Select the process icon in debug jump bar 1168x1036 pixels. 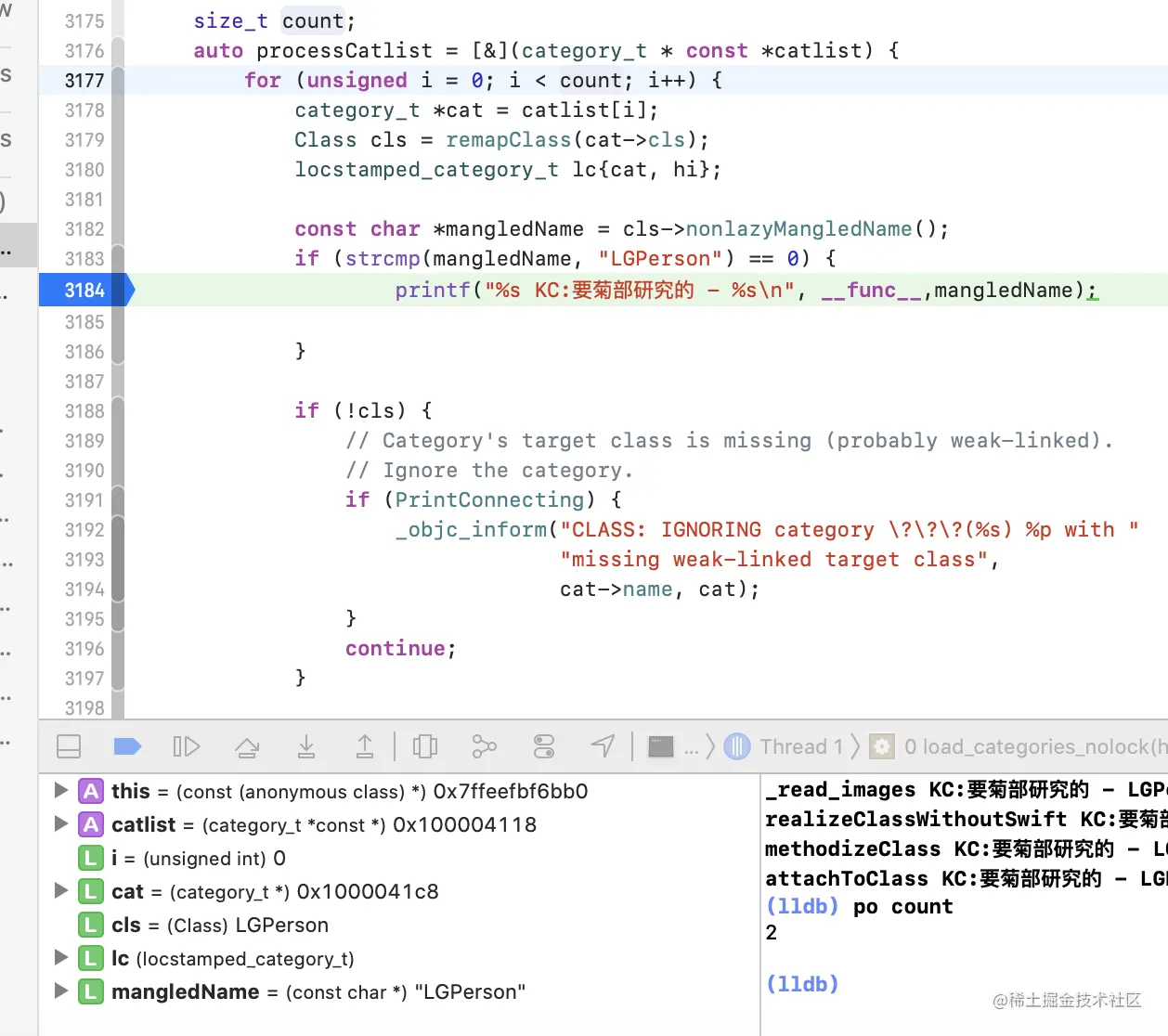click(661, 746)
